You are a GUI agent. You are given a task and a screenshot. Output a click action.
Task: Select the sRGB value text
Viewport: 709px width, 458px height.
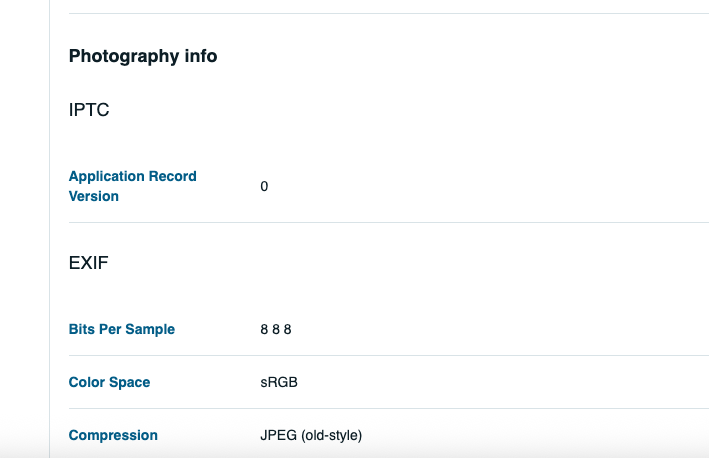[x=279, y=382]
